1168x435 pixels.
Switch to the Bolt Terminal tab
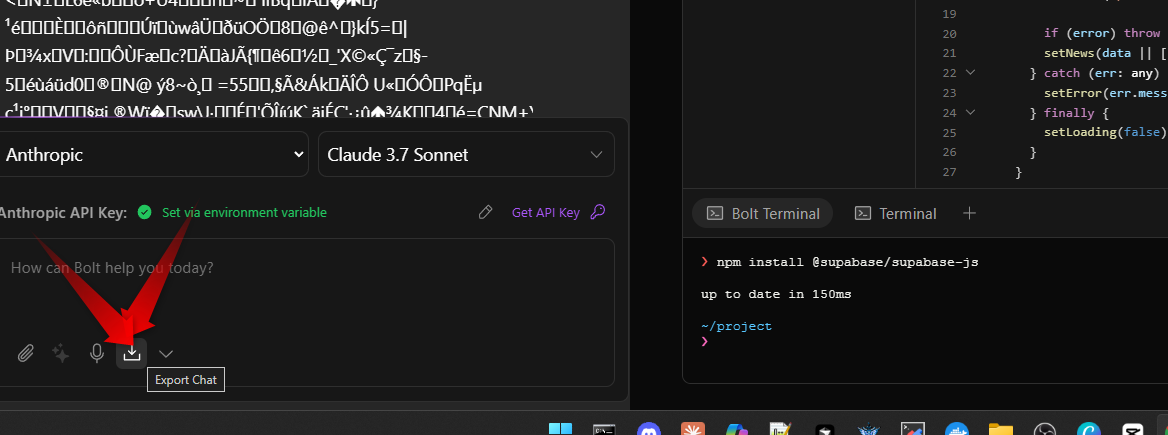tap(762, 213)
